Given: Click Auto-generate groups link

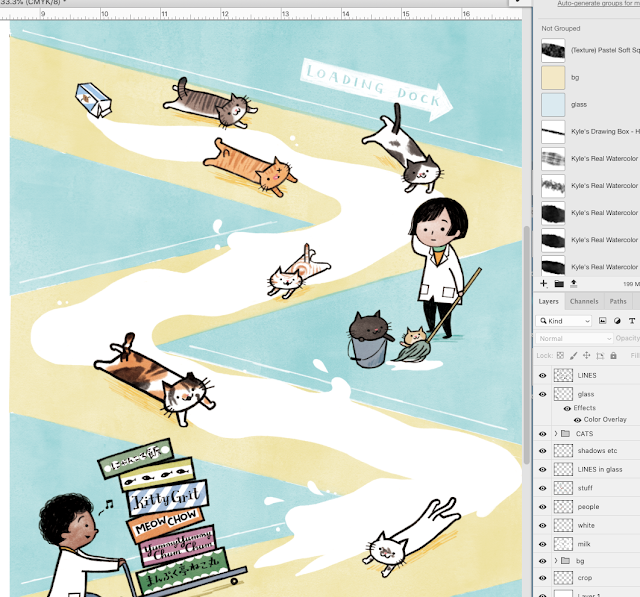Looking at the screenshot, I should click(598, 3).
